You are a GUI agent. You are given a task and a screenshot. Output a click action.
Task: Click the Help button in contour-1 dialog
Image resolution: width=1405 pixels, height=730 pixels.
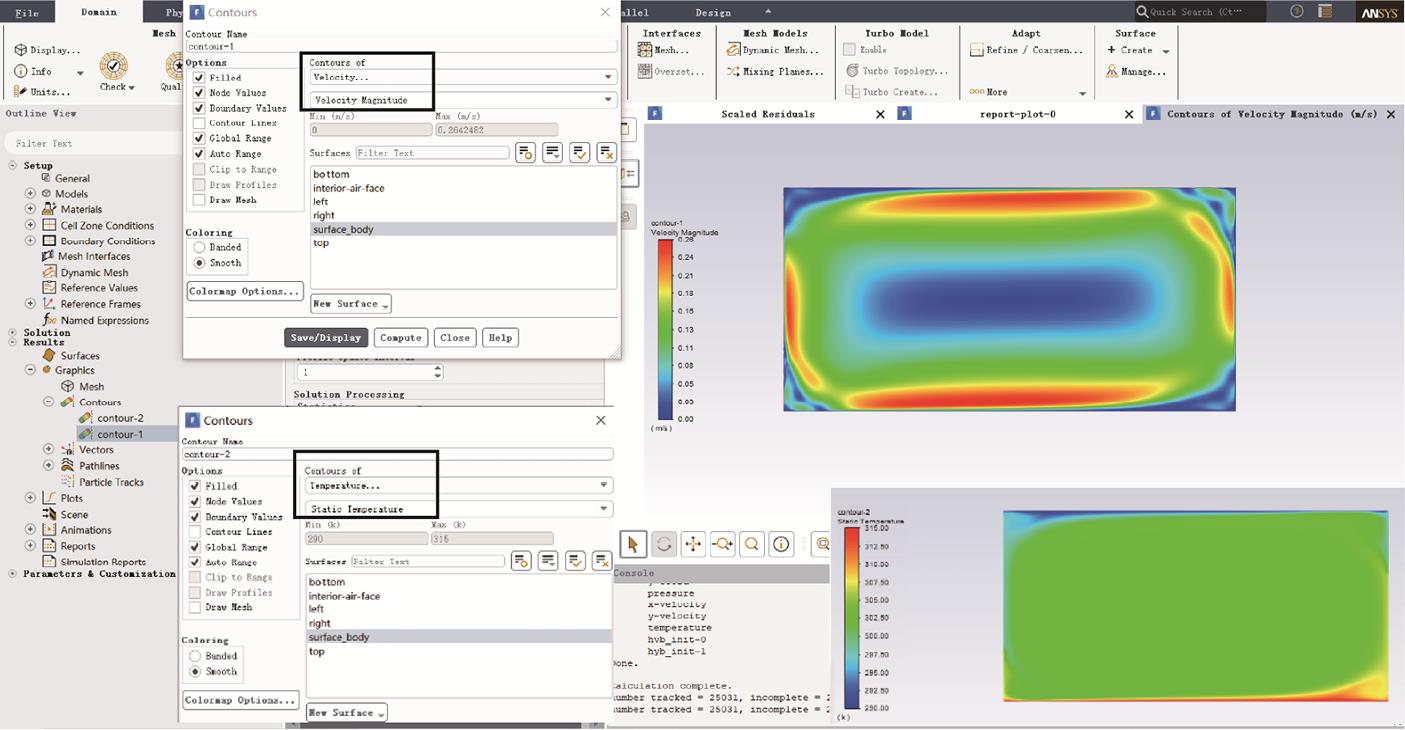click(x=500, y=338)
